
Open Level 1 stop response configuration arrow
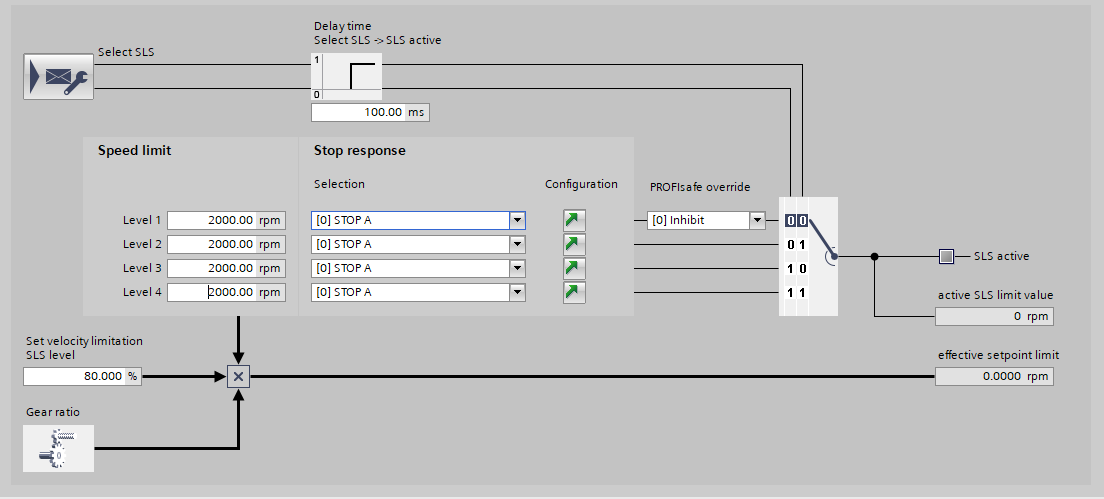575,220
